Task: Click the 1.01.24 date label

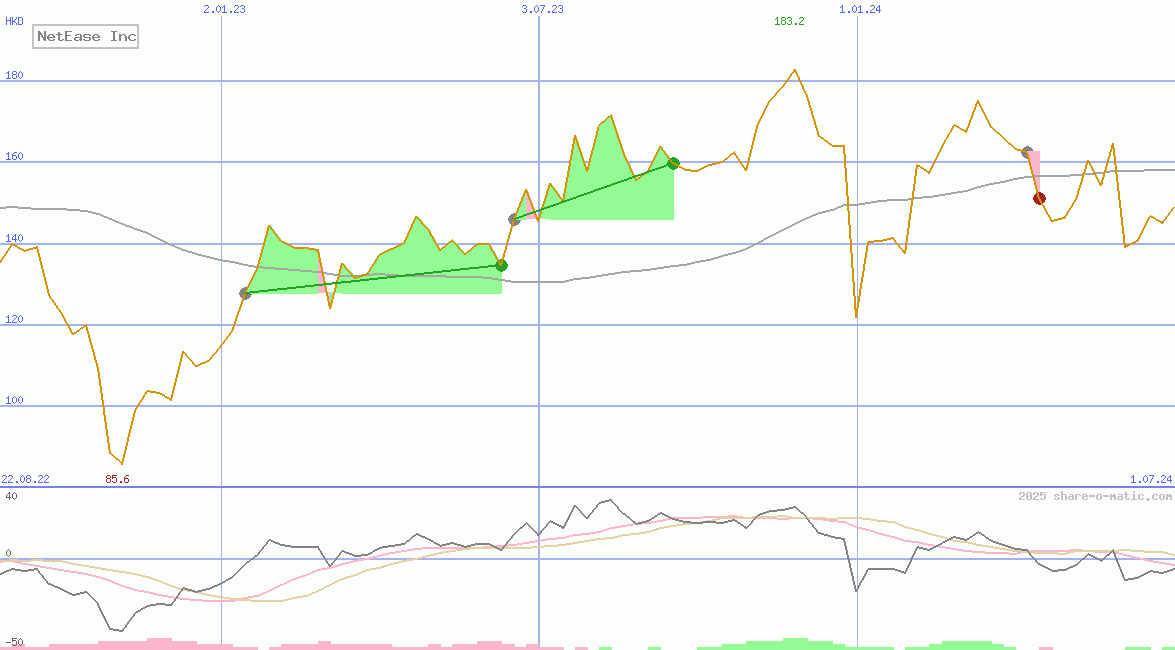Action: tap(860, 9)
